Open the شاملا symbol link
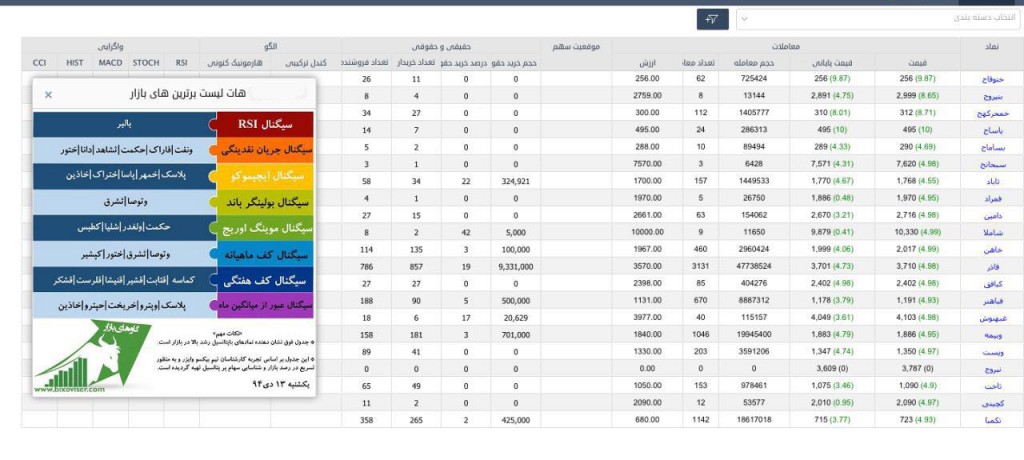This screenshot has height=460, width=1024. coord(992,232)
